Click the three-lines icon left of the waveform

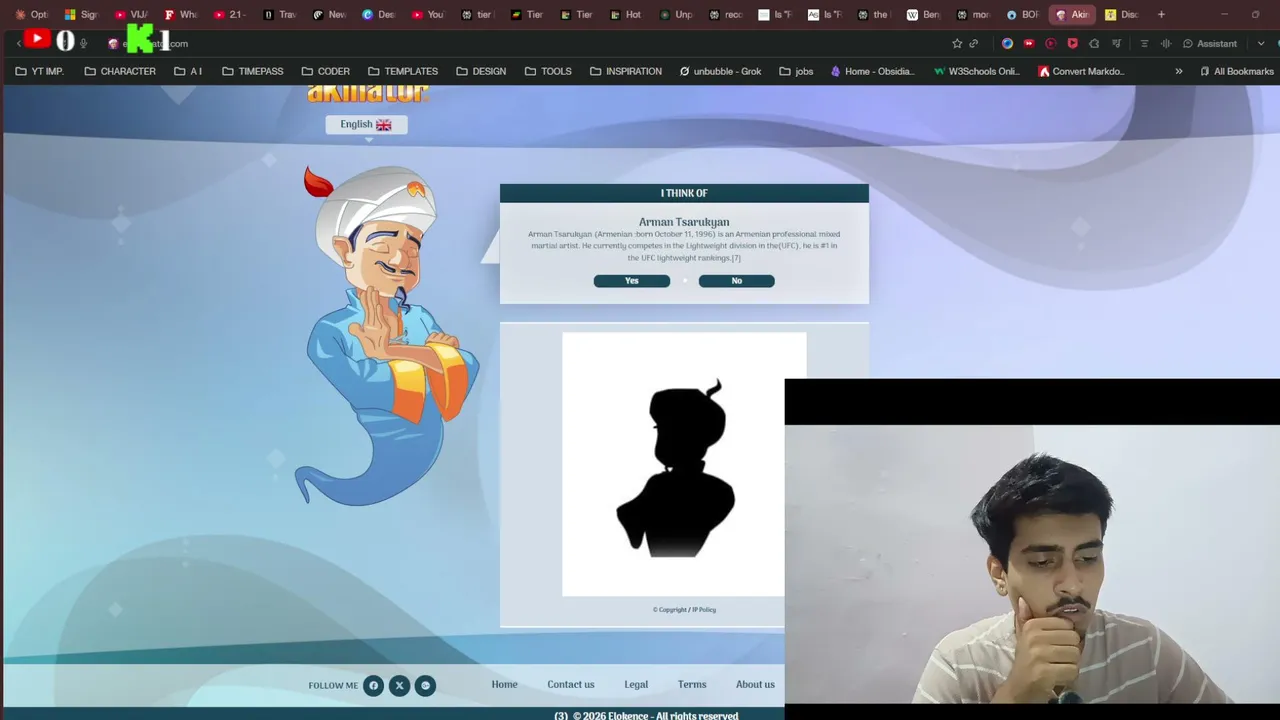tap(1144, 43)
